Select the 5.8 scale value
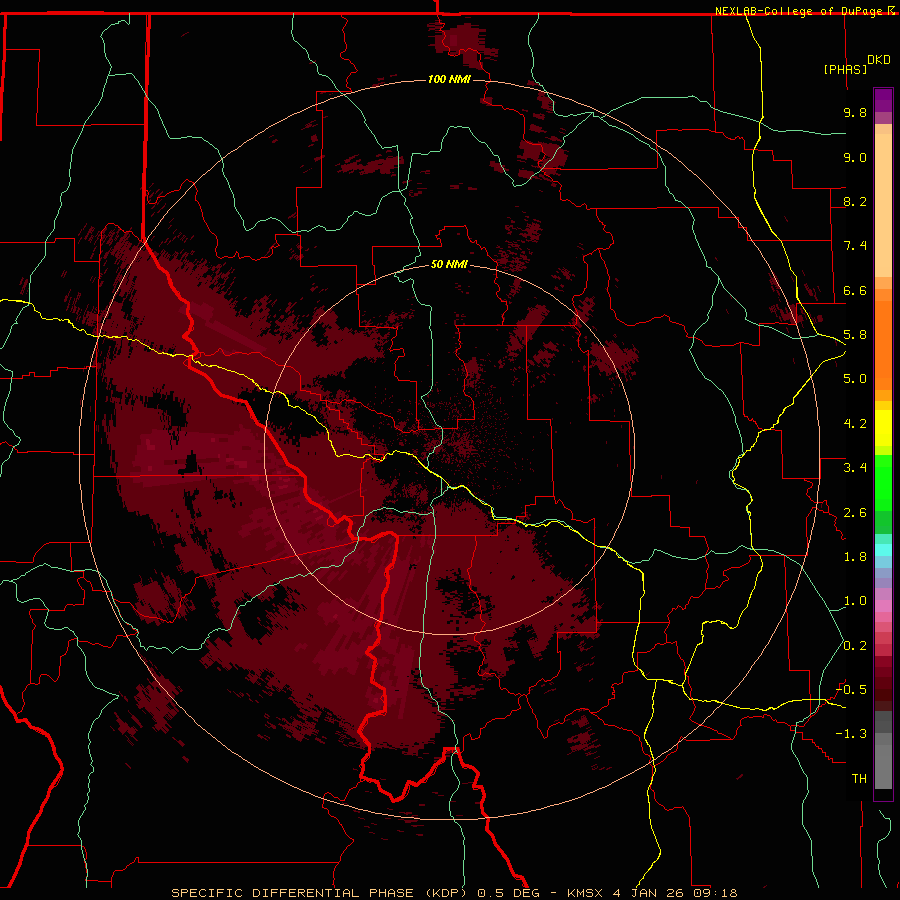The height and width of the screenshot is (900, 900). 855,335
